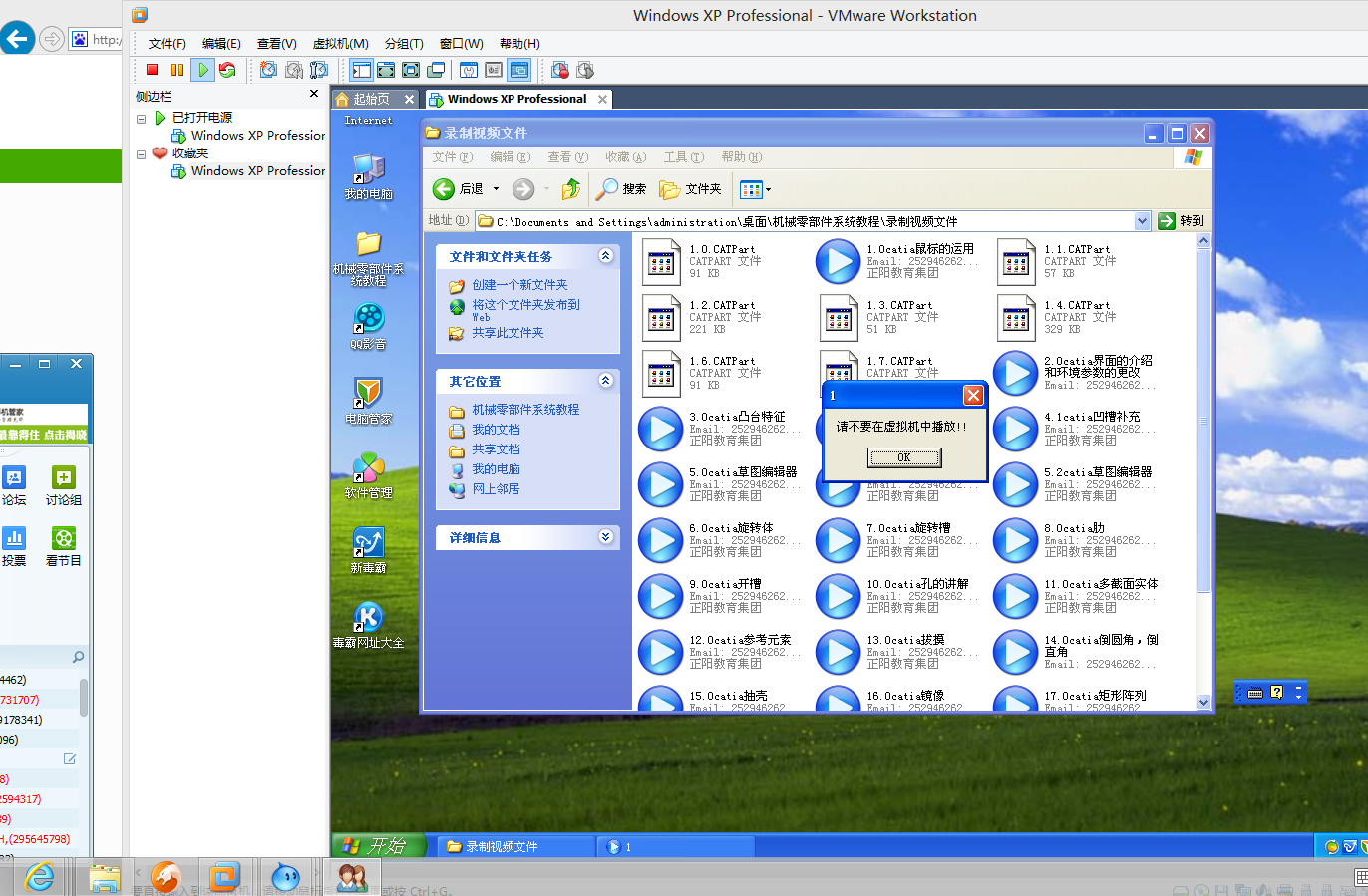
Task: Click the quick switch view icon
Action: [386, 70]
